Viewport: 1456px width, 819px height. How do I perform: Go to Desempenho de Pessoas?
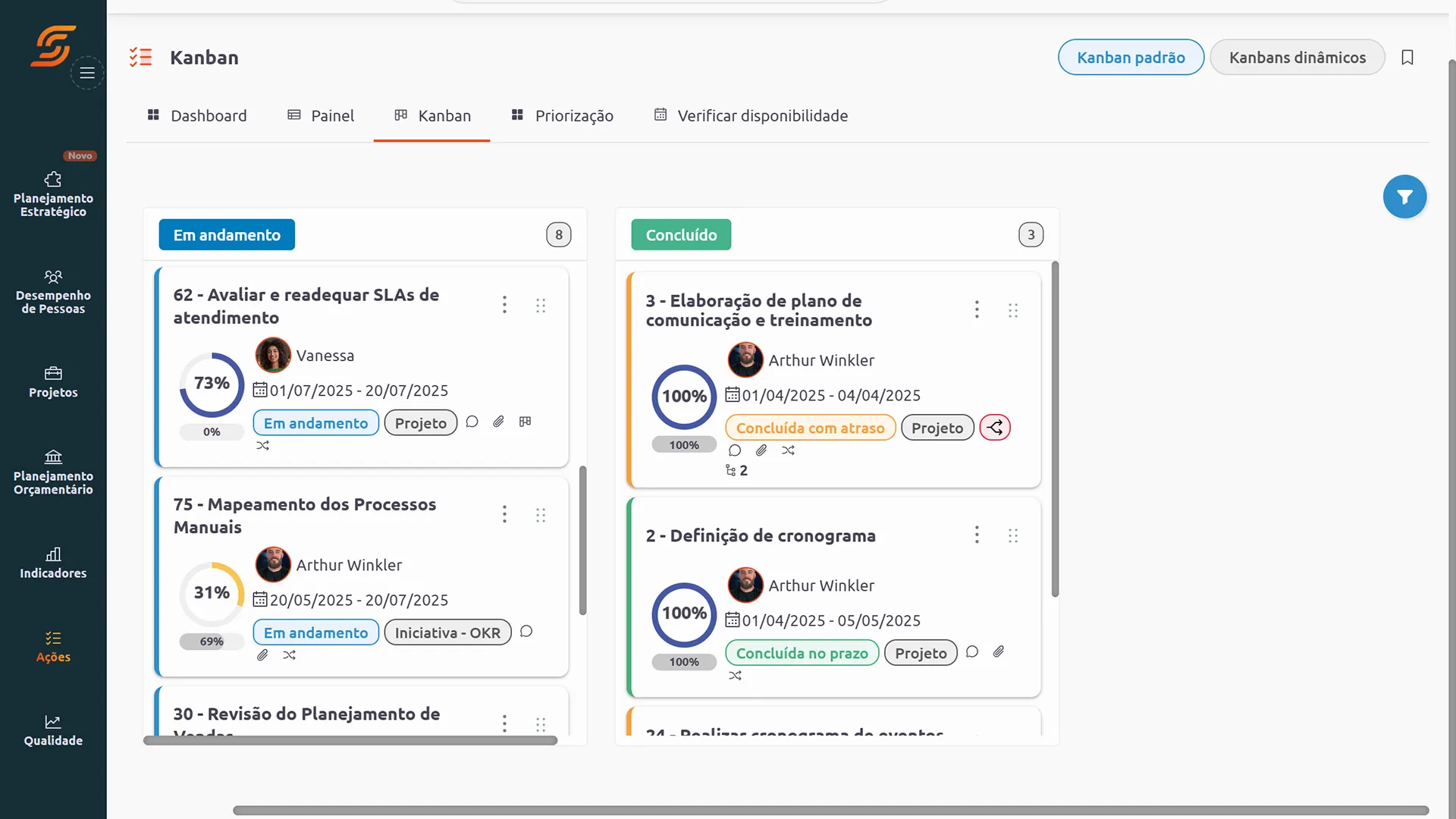pyautogui.click(x=53, y=292)
